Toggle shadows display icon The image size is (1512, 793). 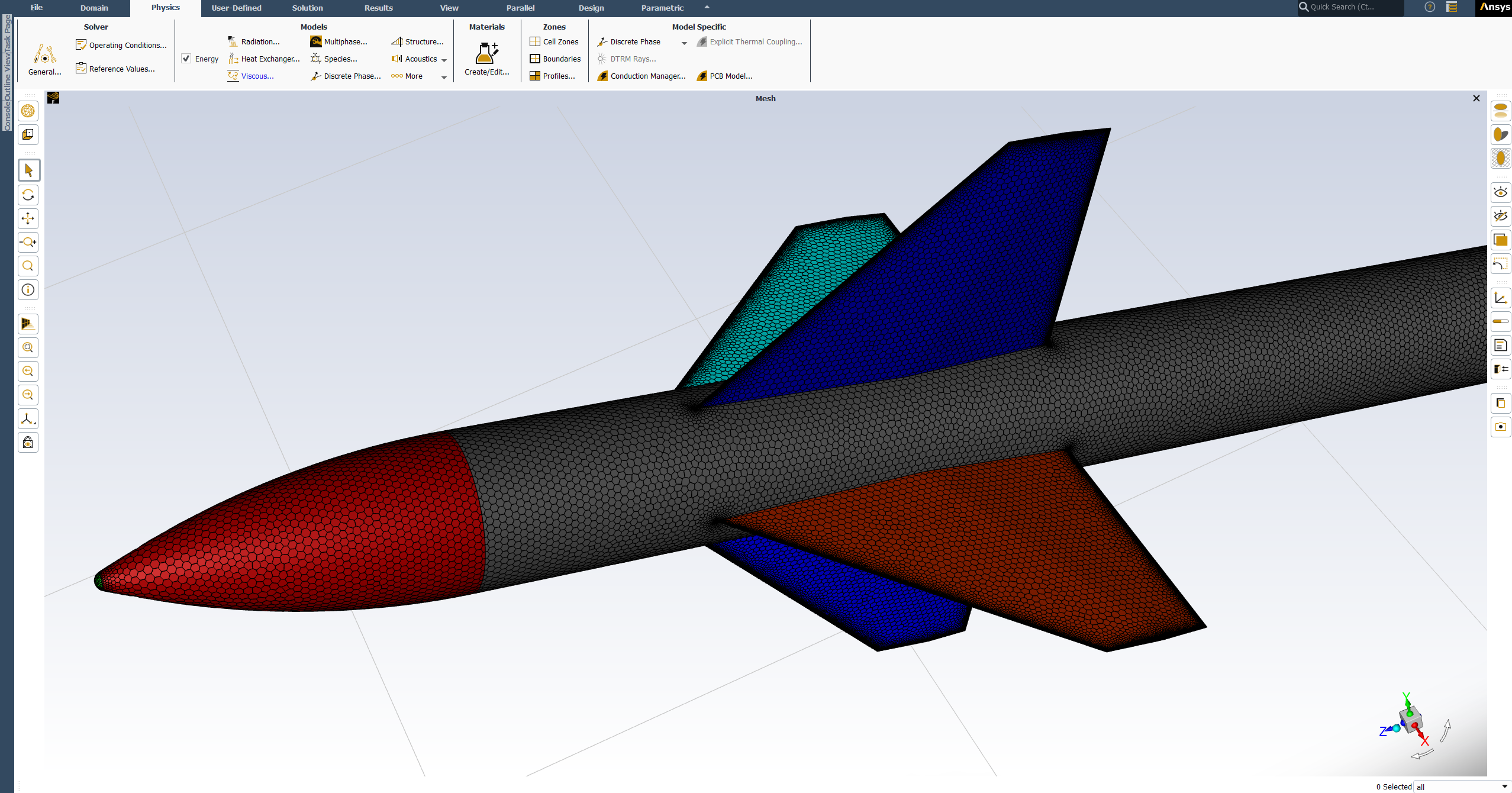(1501, 134)
